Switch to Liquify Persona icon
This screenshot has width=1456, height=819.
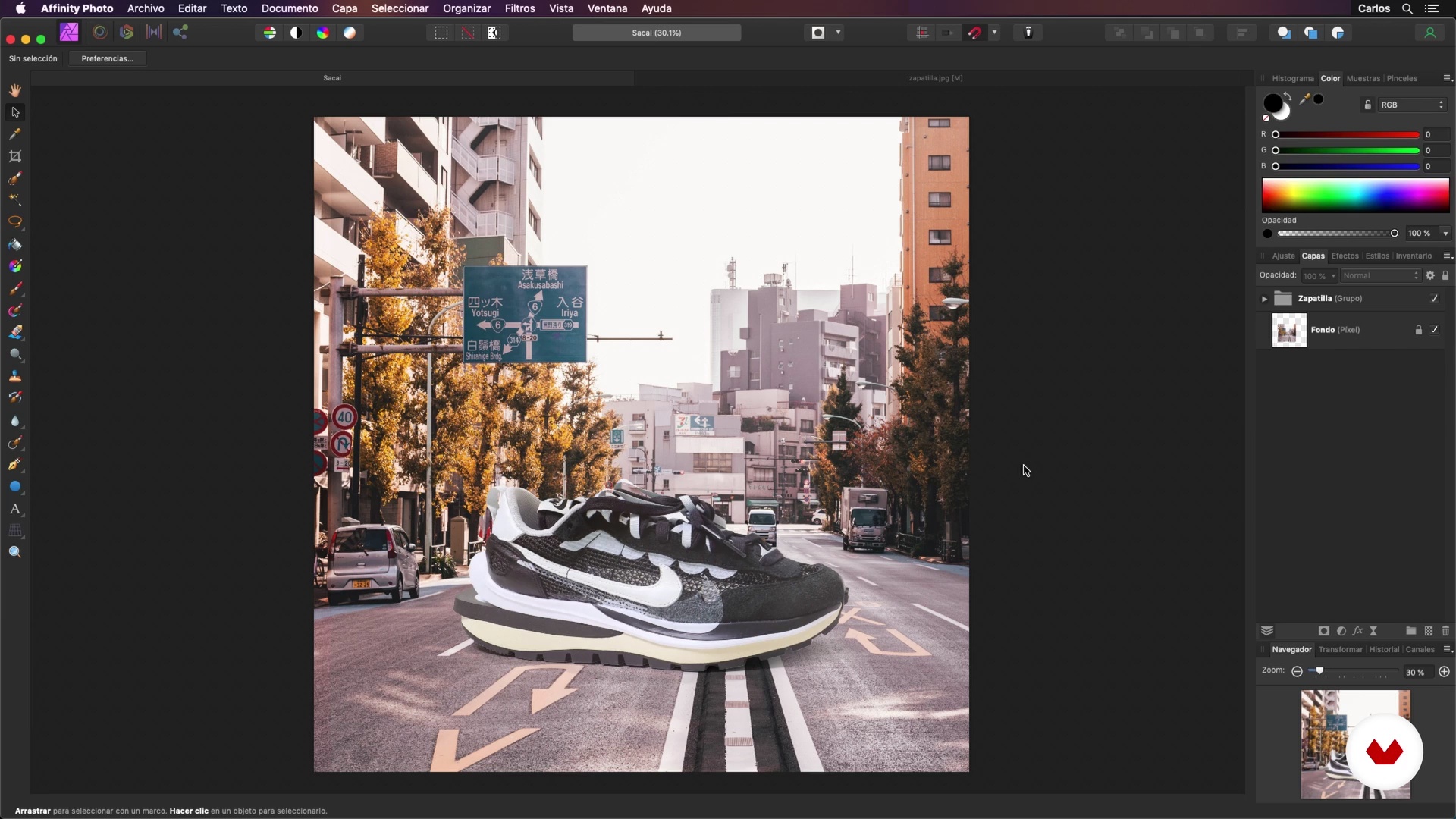99,33
